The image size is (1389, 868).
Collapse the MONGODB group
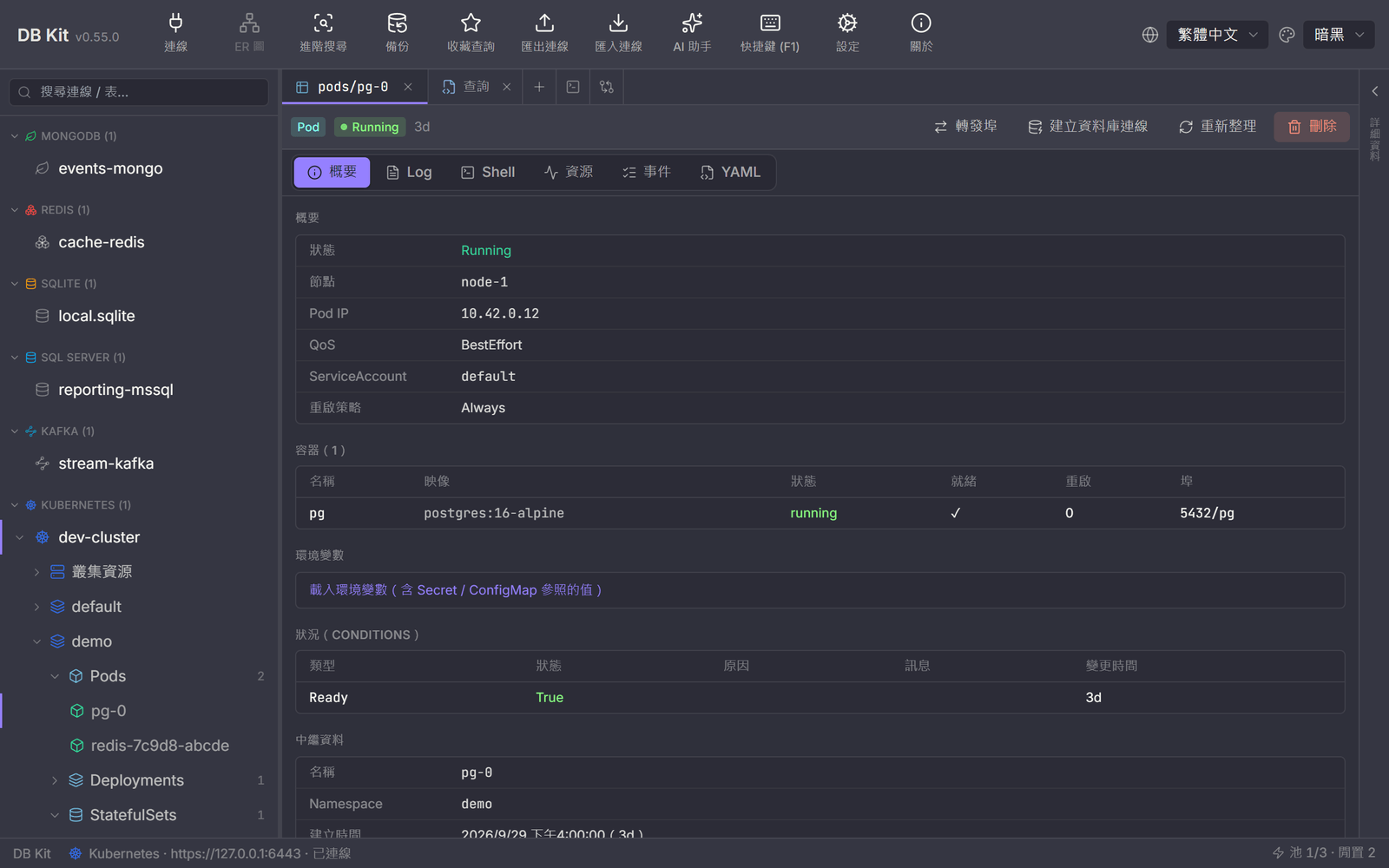click(x=15, y=136)
